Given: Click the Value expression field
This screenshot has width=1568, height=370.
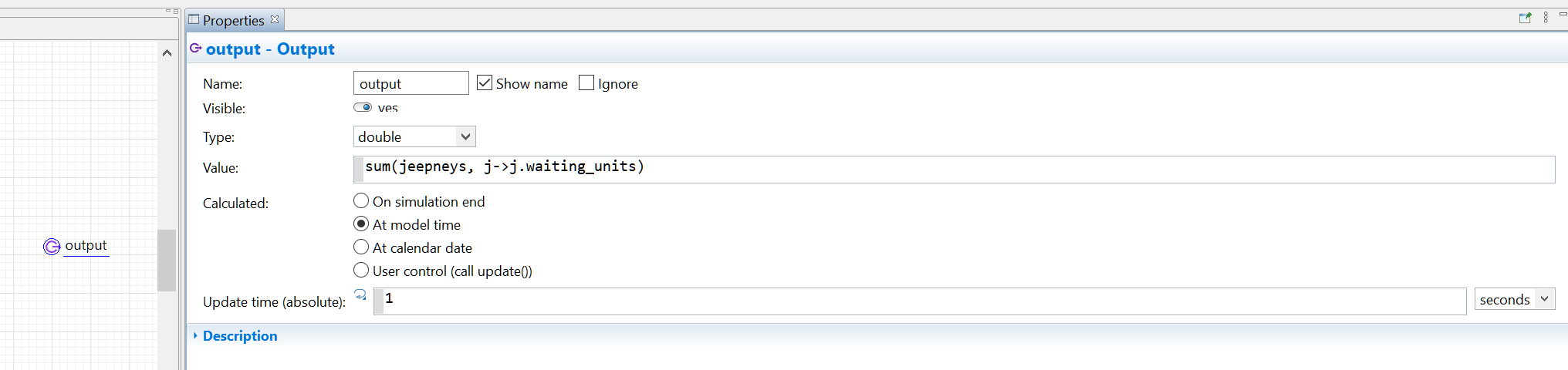Looking at the screenshot, I should 954,169.
